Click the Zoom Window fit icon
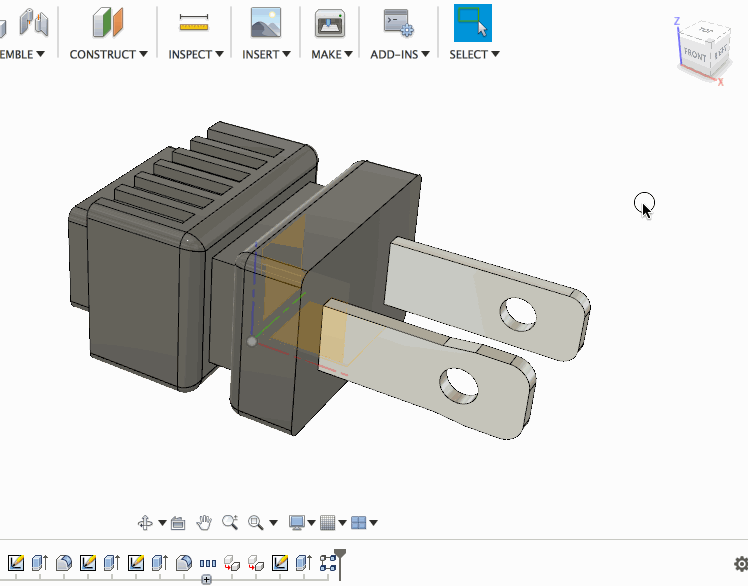 tap(256, 523)
